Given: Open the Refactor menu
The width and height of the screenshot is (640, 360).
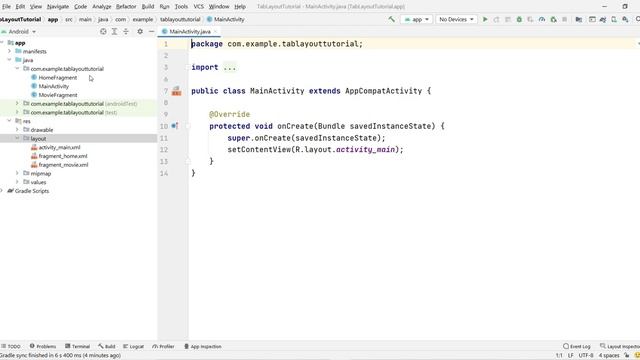Looking at the screenshot, I should pos(126,7).
